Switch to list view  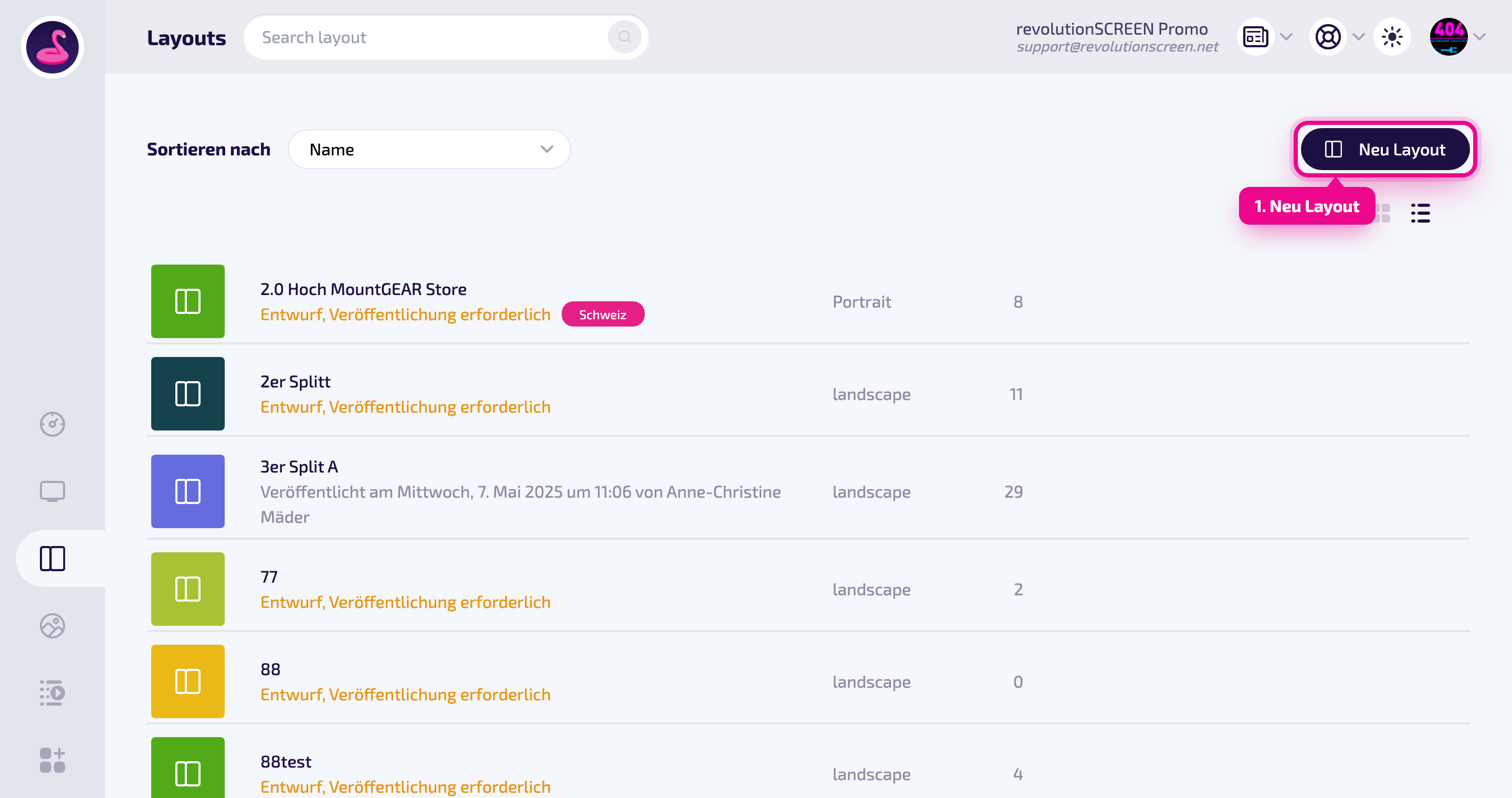[x=1420, y=213]
